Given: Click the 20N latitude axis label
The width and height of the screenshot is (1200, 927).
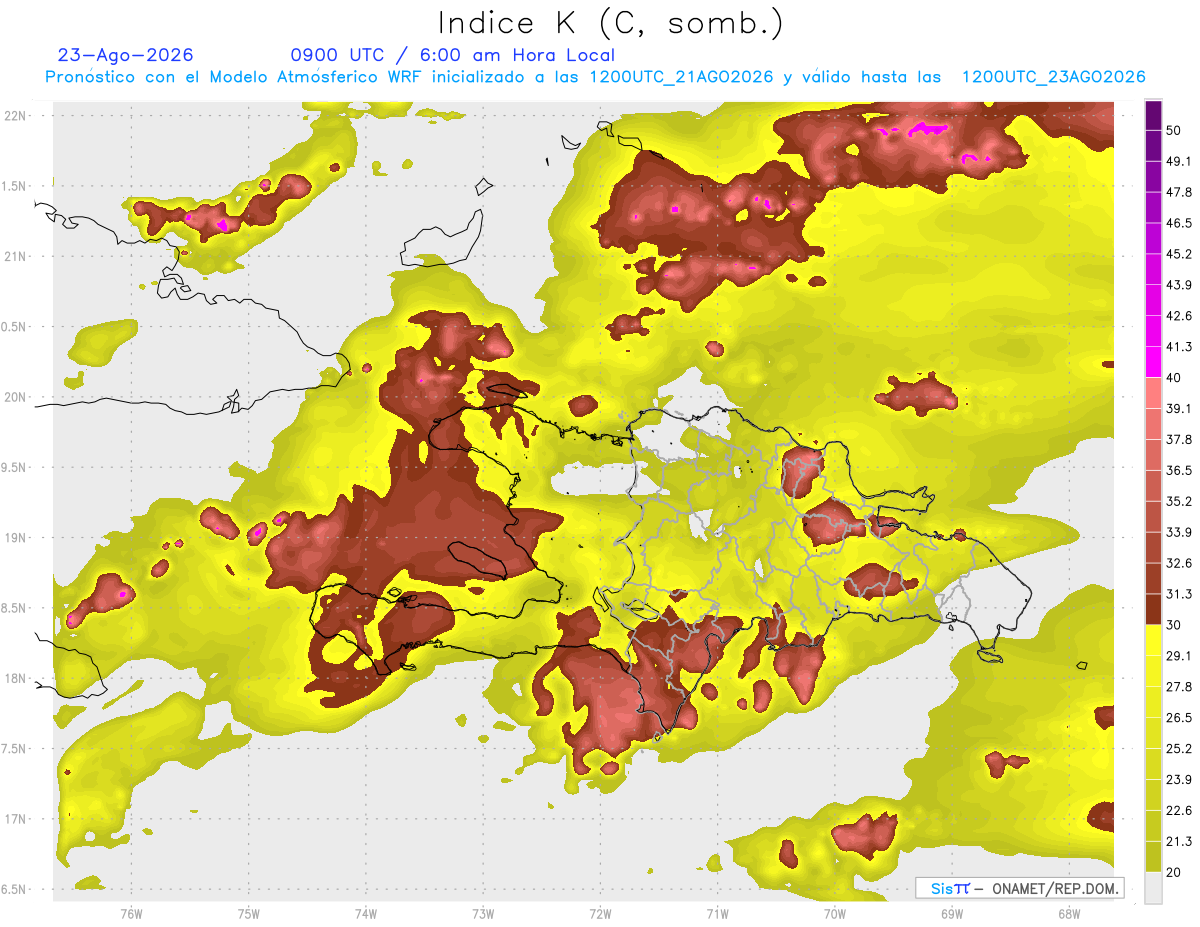Looking at the screenshot, I should (14, 397).
